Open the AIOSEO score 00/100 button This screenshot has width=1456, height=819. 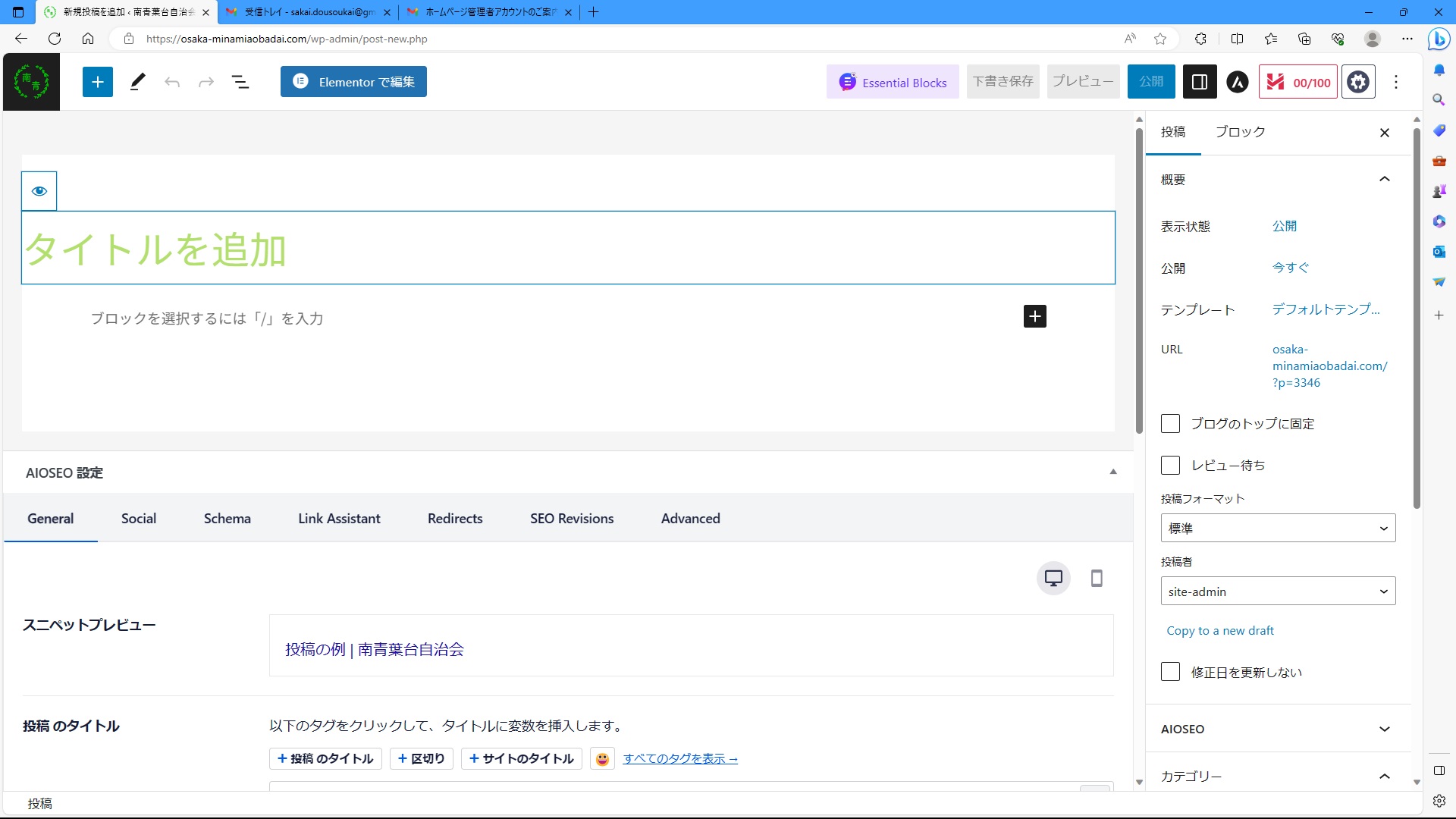click(1298, 82)
